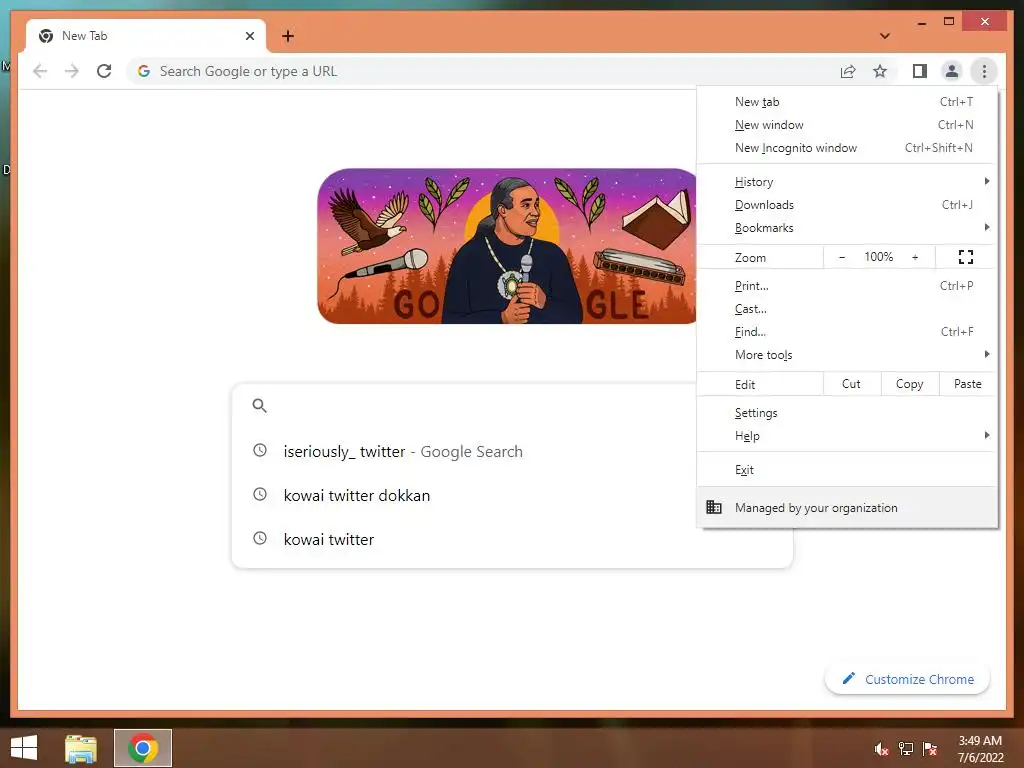Viewport: 1024px width, 768px height.
Task: Select Find... in the menu
Action: point(847,332)
